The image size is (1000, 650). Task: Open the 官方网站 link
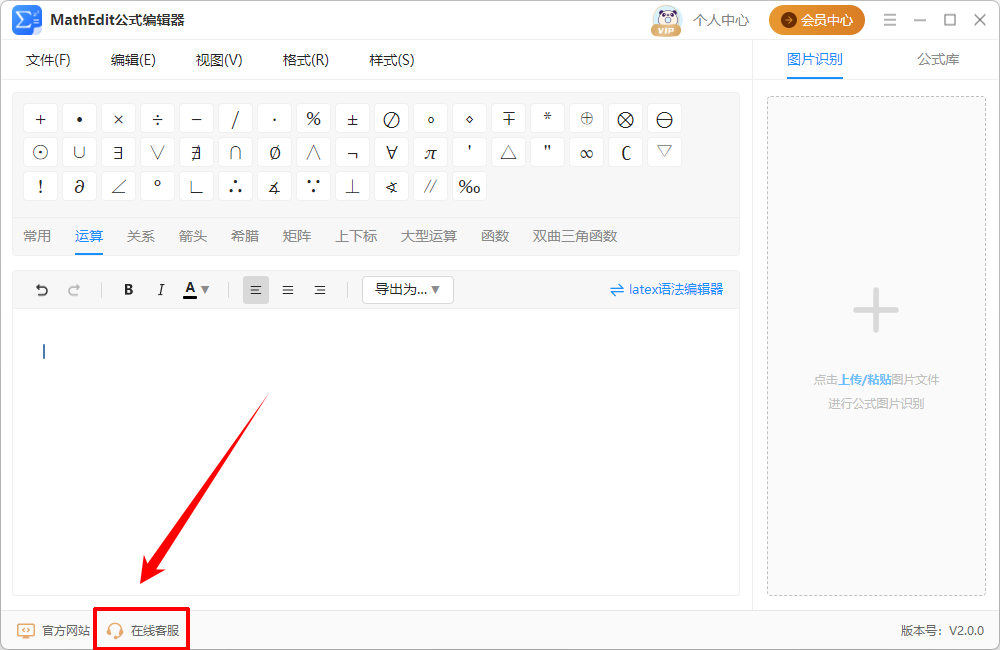[x=53, y=630]
